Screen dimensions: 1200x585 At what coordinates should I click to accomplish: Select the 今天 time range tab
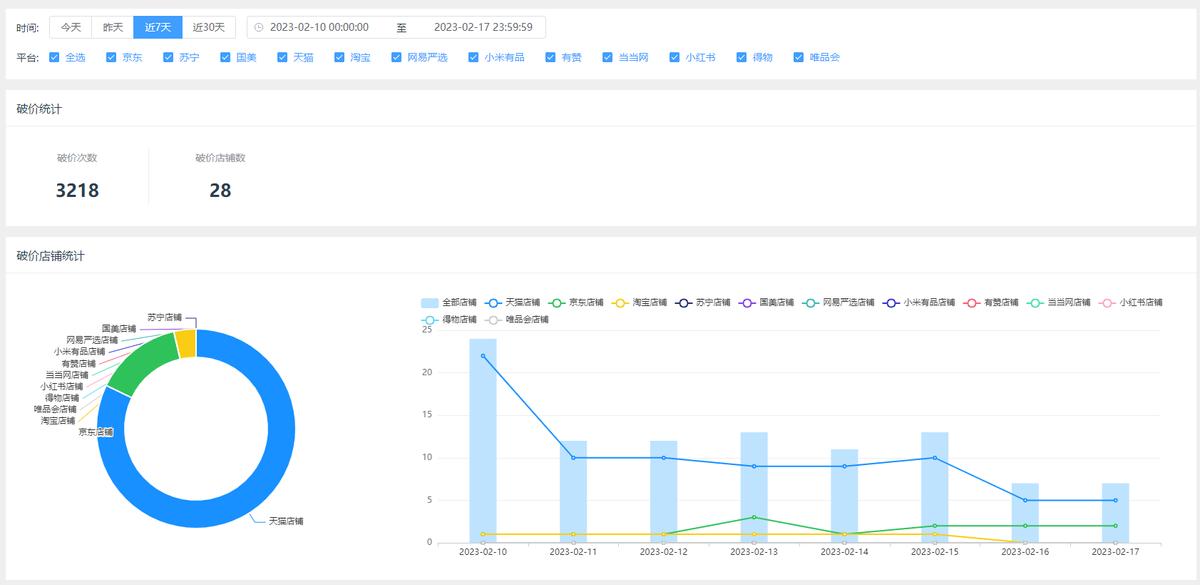point(71,28)
